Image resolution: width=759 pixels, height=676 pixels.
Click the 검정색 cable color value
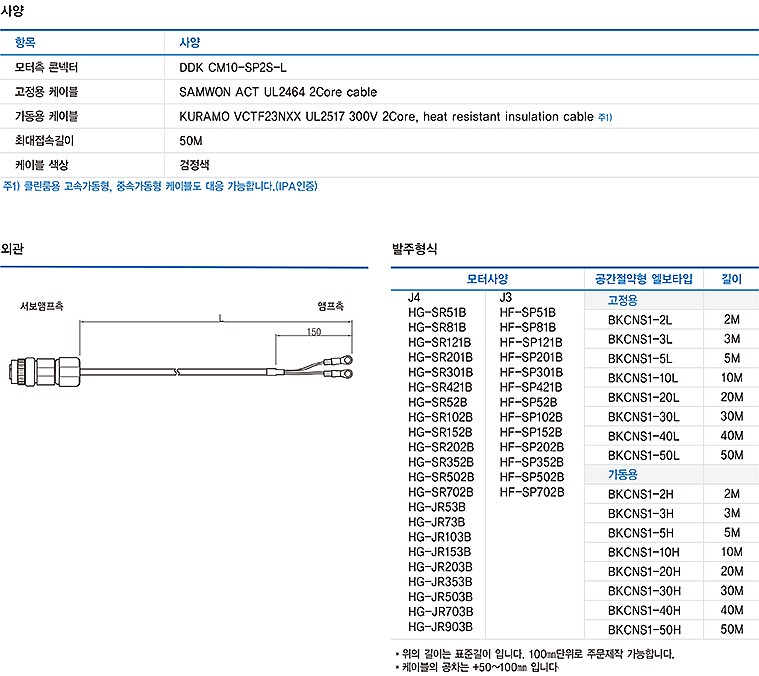(x=194, y=165)
